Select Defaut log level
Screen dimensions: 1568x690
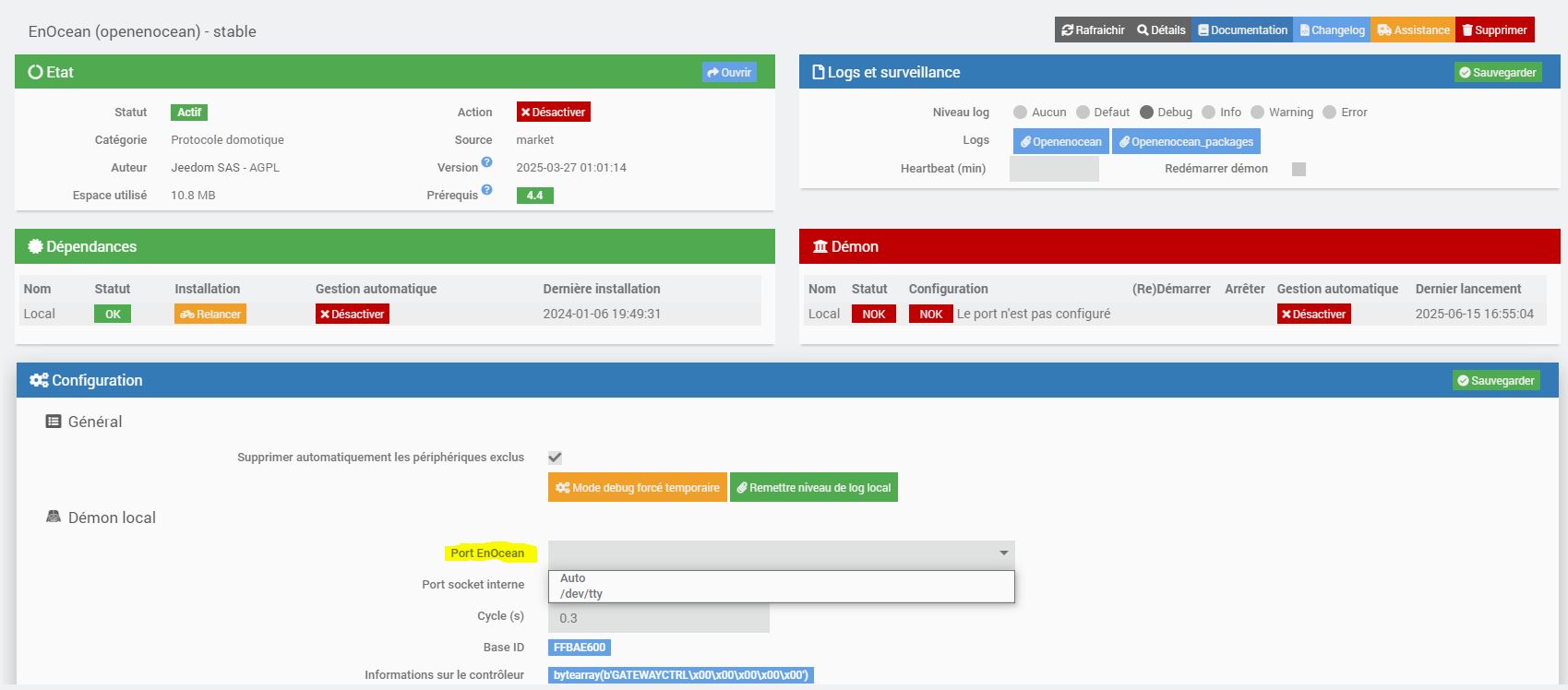point(1083,113)
